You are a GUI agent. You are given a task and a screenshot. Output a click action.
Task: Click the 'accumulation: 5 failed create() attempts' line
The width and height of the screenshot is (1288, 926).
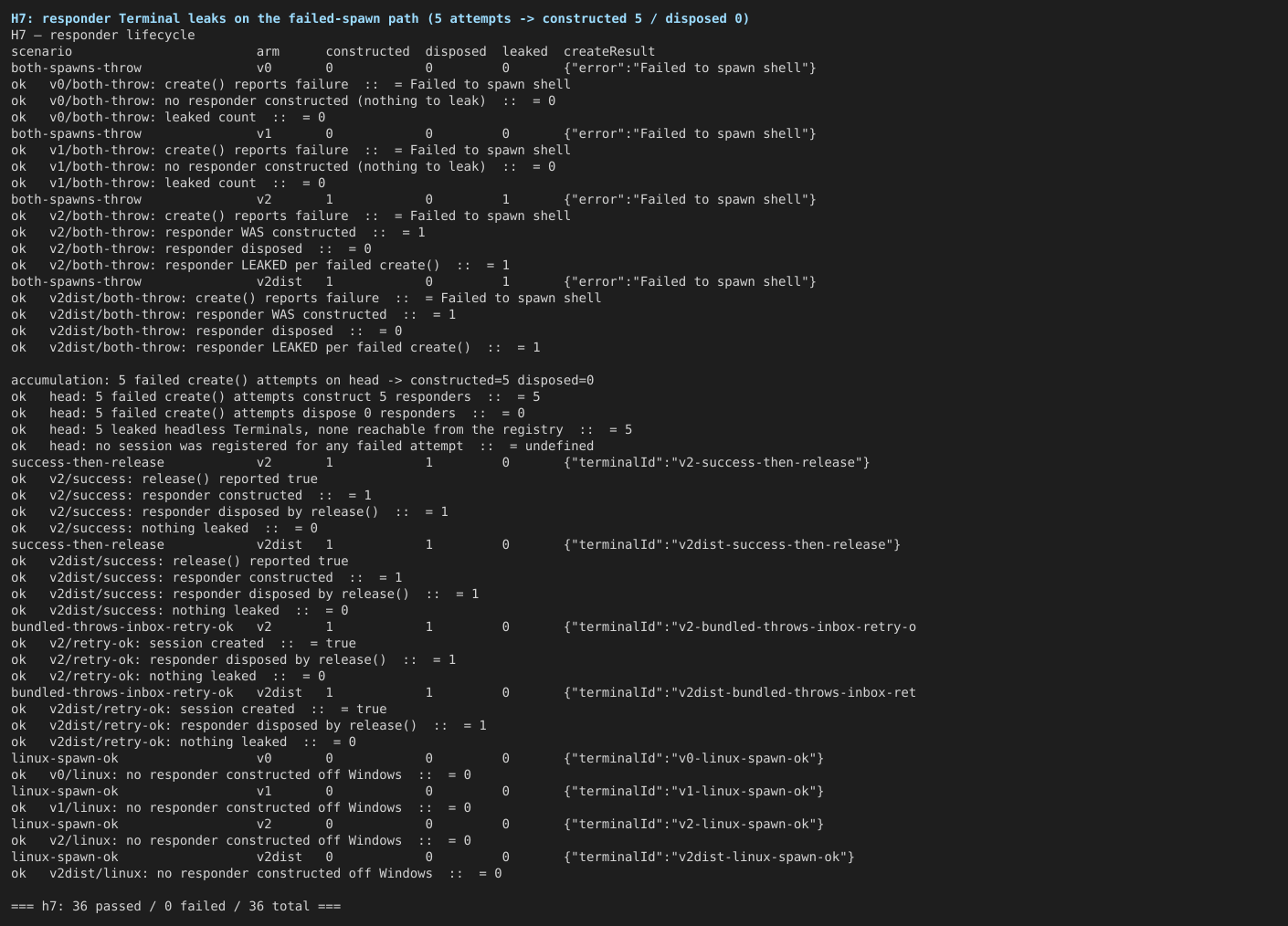coord(302,380)
